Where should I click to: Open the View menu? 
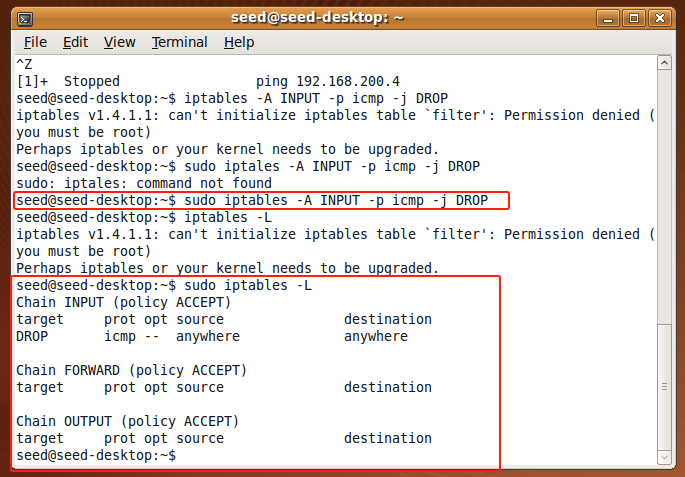(119, 42)
